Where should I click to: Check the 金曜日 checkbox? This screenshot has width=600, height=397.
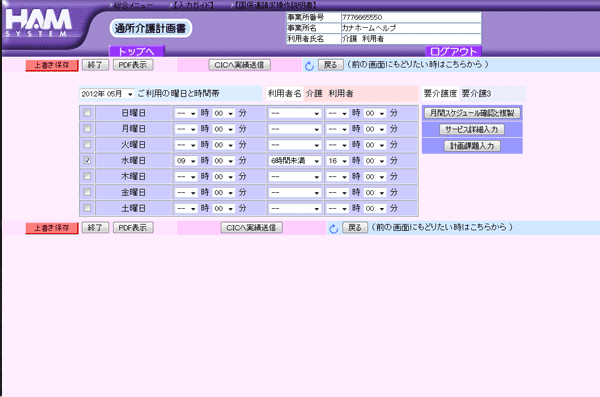(x=87, y=192)
